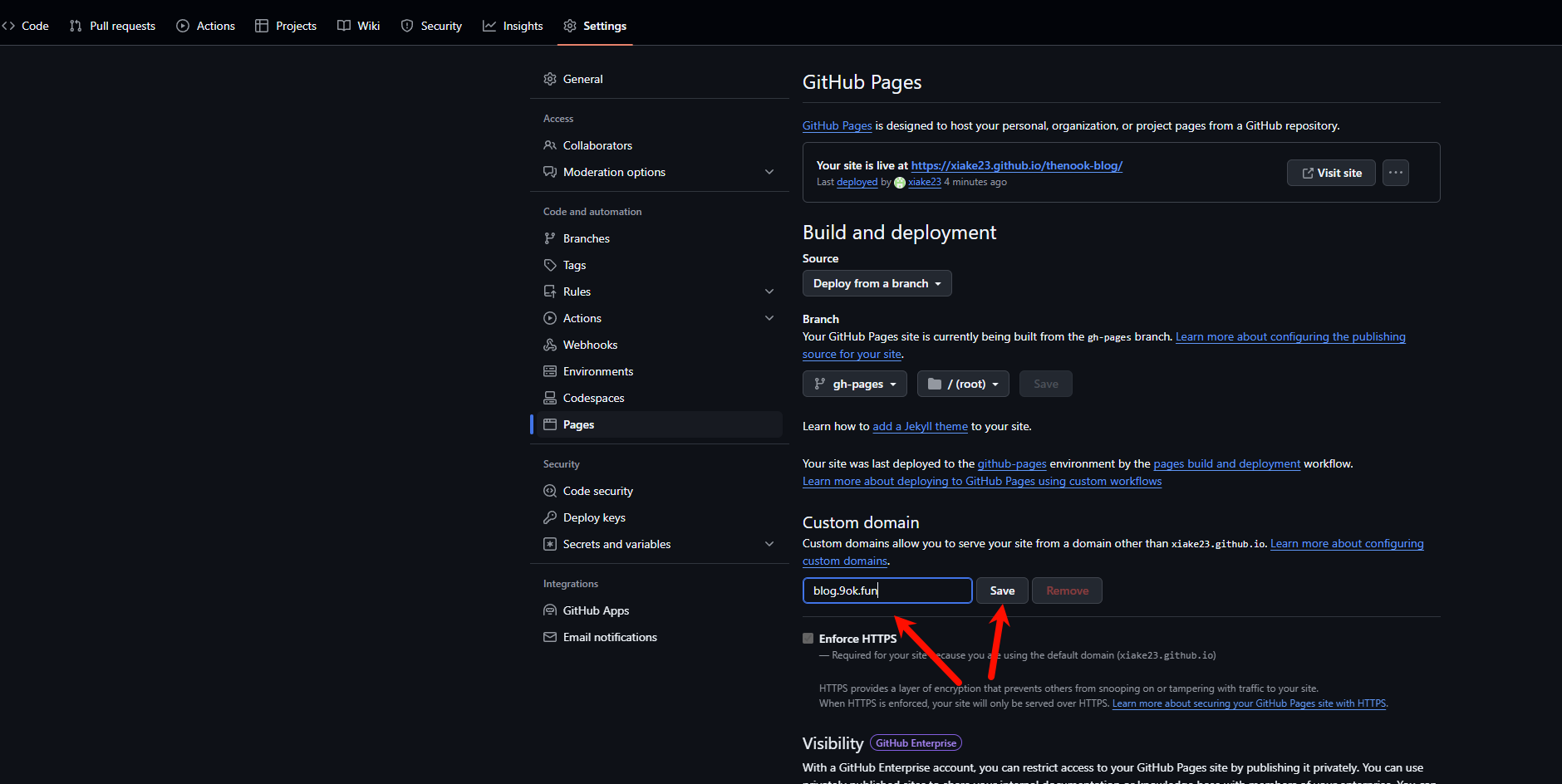Click the envelope icon beside Email notifications

[x=550, y=637]
